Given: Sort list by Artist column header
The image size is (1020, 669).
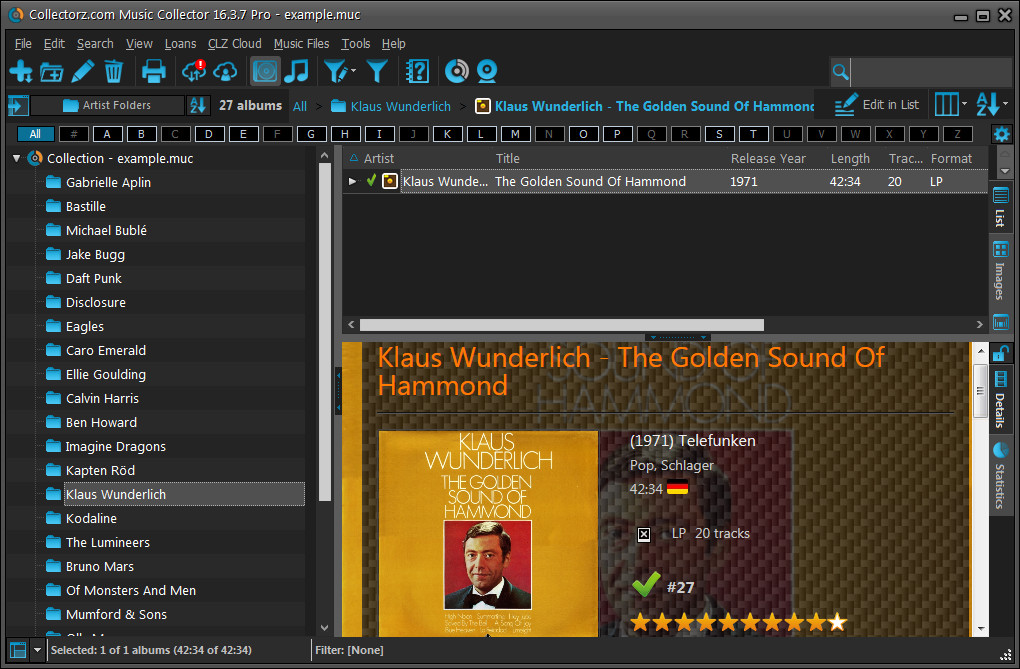Looking at the screenshot, I should coord(379,158).
